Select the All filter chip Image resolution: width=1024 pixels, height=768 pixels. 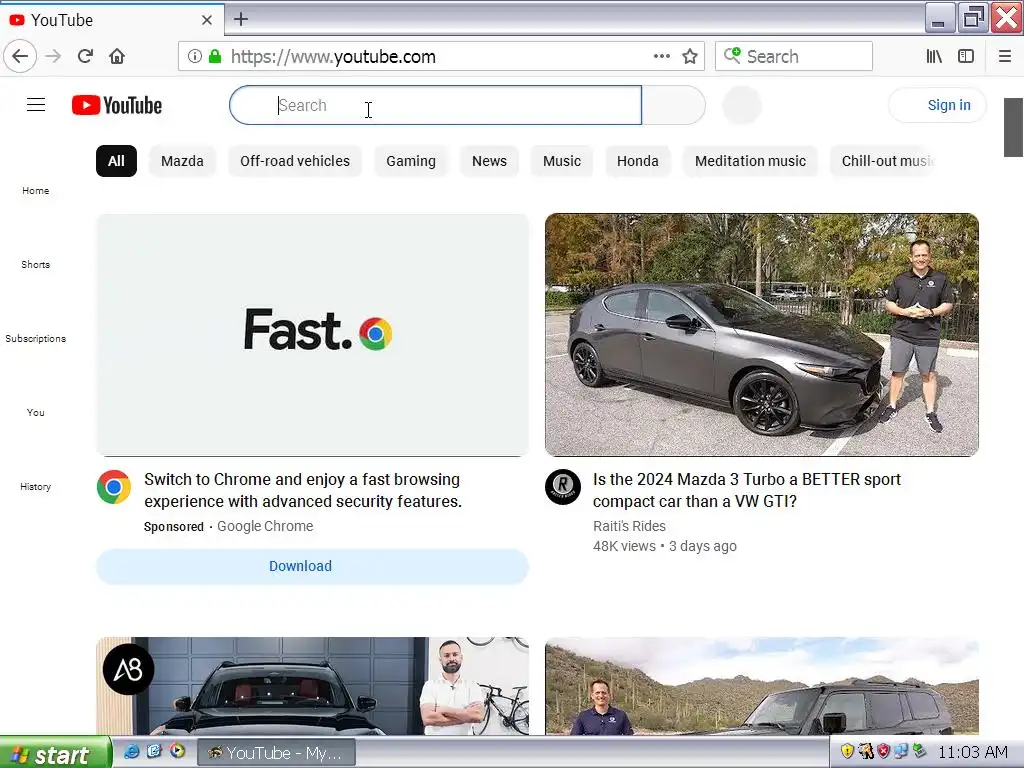(116, 161)
